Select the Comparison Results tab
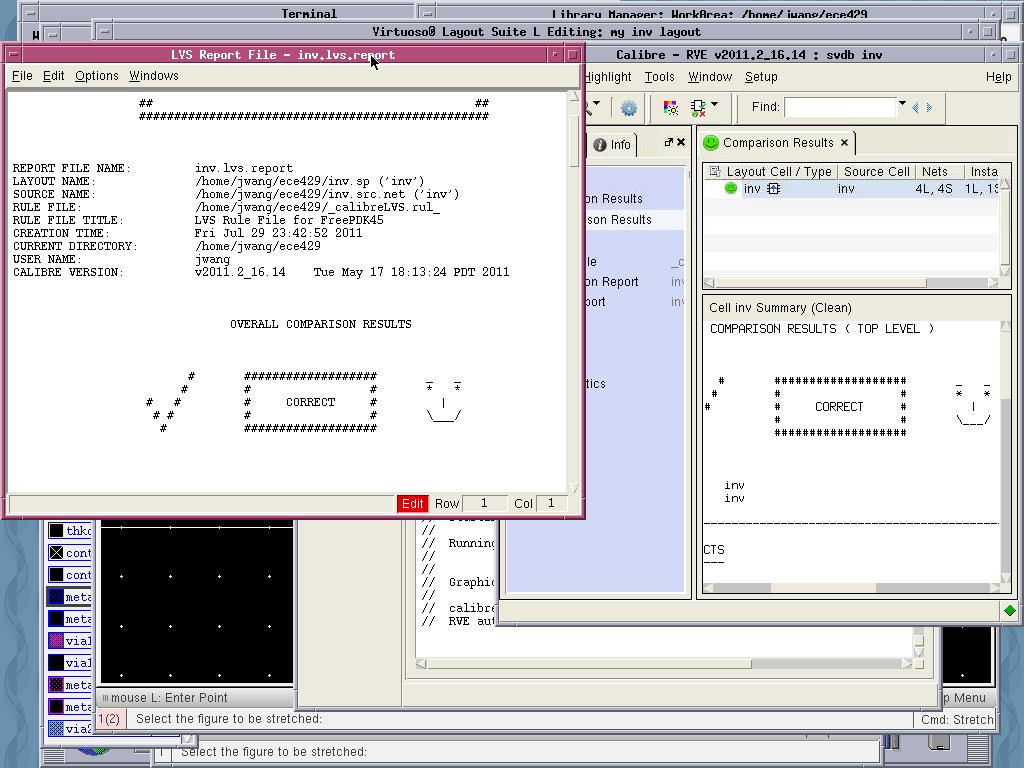This screenshot has width=1024, height=768. pos(778,142)
